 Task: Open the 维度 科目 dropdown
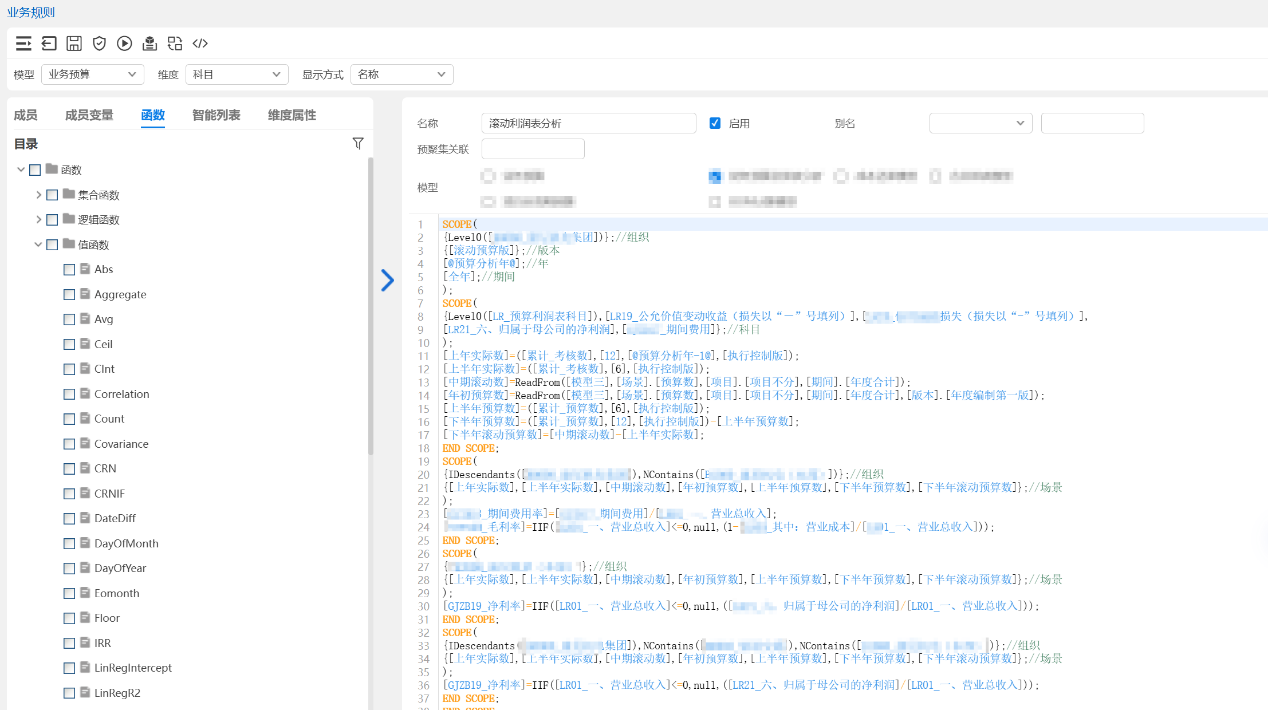[237, 74]
